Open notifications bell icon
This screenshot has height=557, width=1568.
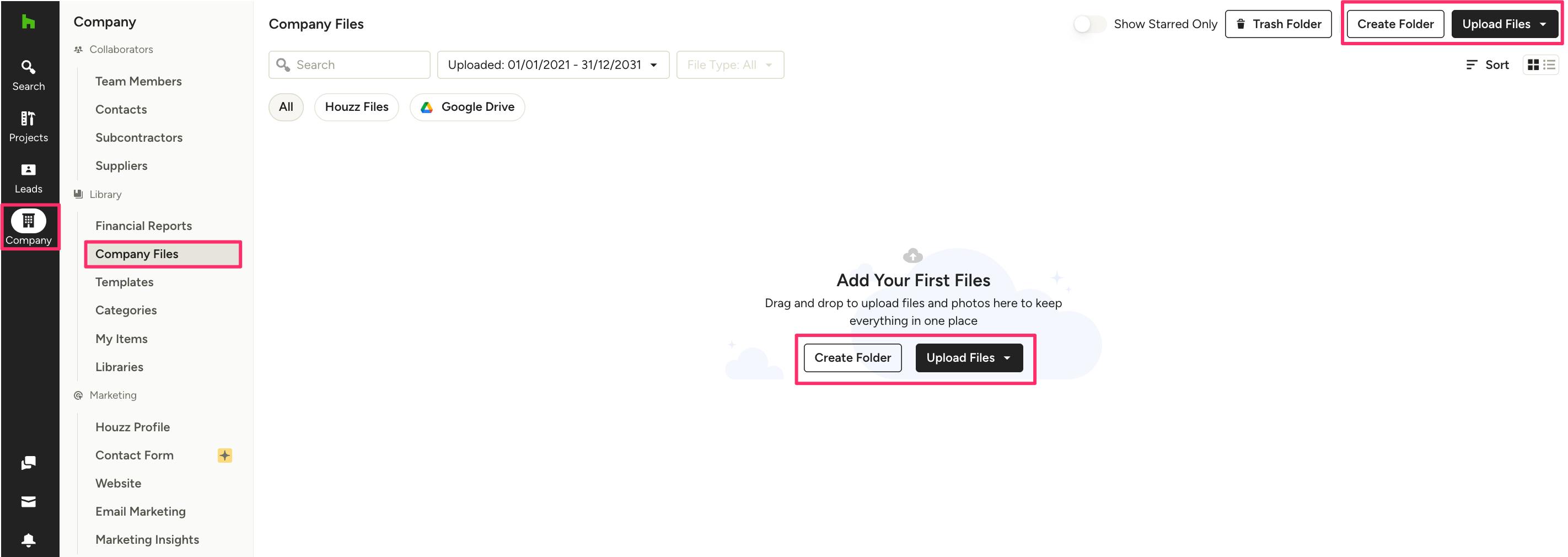tap(28, 540)
